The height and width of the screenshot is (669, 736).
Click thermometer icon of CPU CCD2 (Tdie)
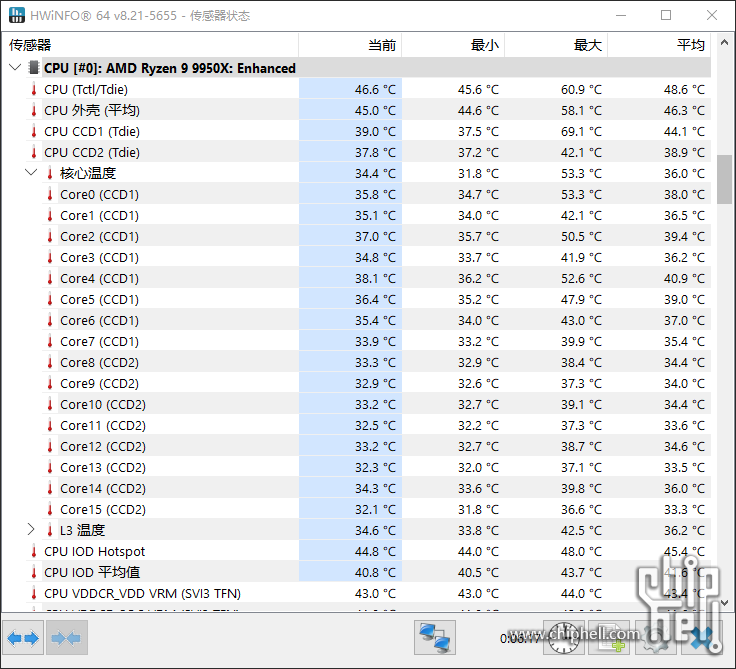(x=34, y=152)
